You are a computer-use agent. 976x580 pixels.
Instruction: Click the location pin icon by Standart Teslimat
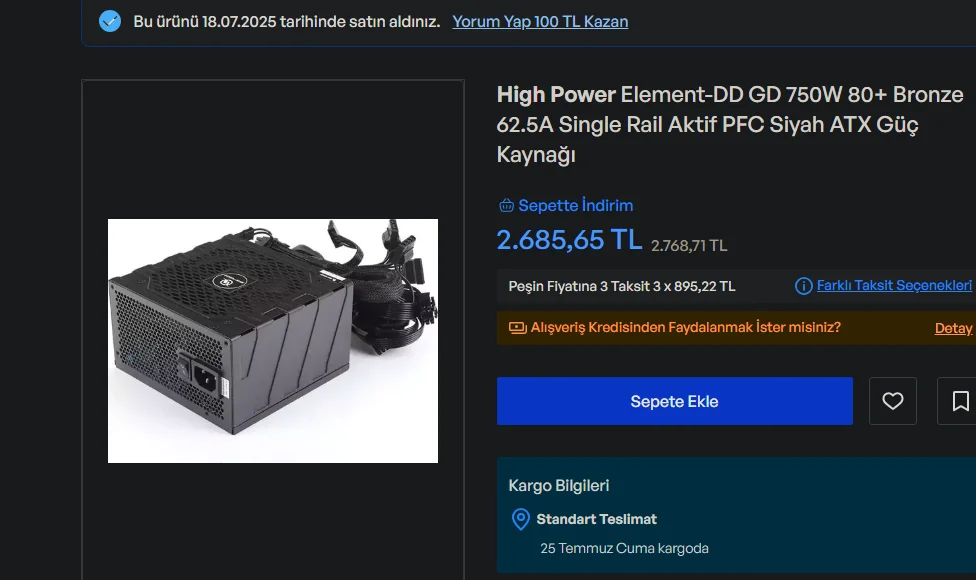pos(520,519)
